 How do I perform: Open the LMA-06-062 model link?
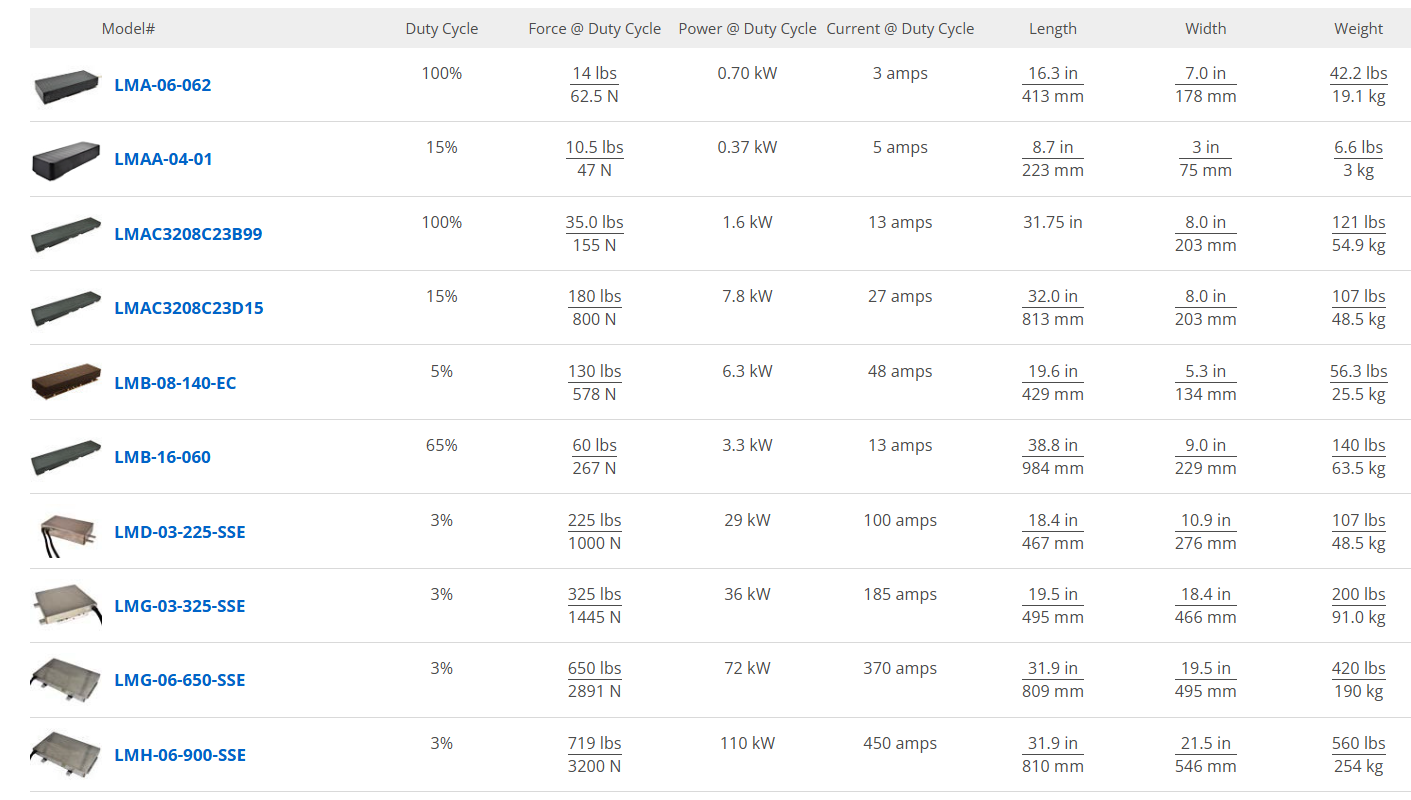(162, 85)
